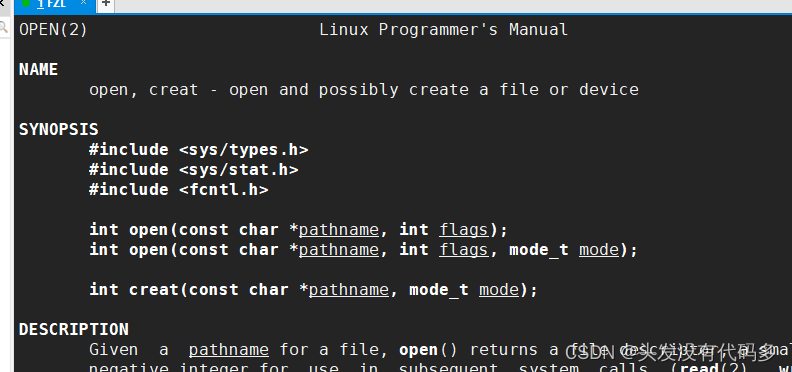This screenshot has width=792, height=372.
Task: Select the "1 FZL" session tab
Action: 52,5
